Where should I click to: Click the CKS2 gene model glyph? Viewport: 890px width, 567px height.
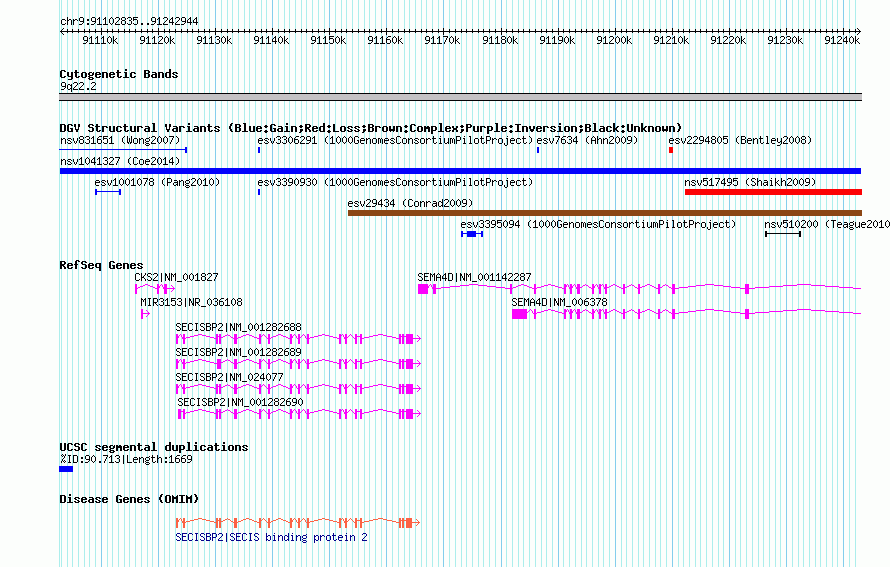154,289
